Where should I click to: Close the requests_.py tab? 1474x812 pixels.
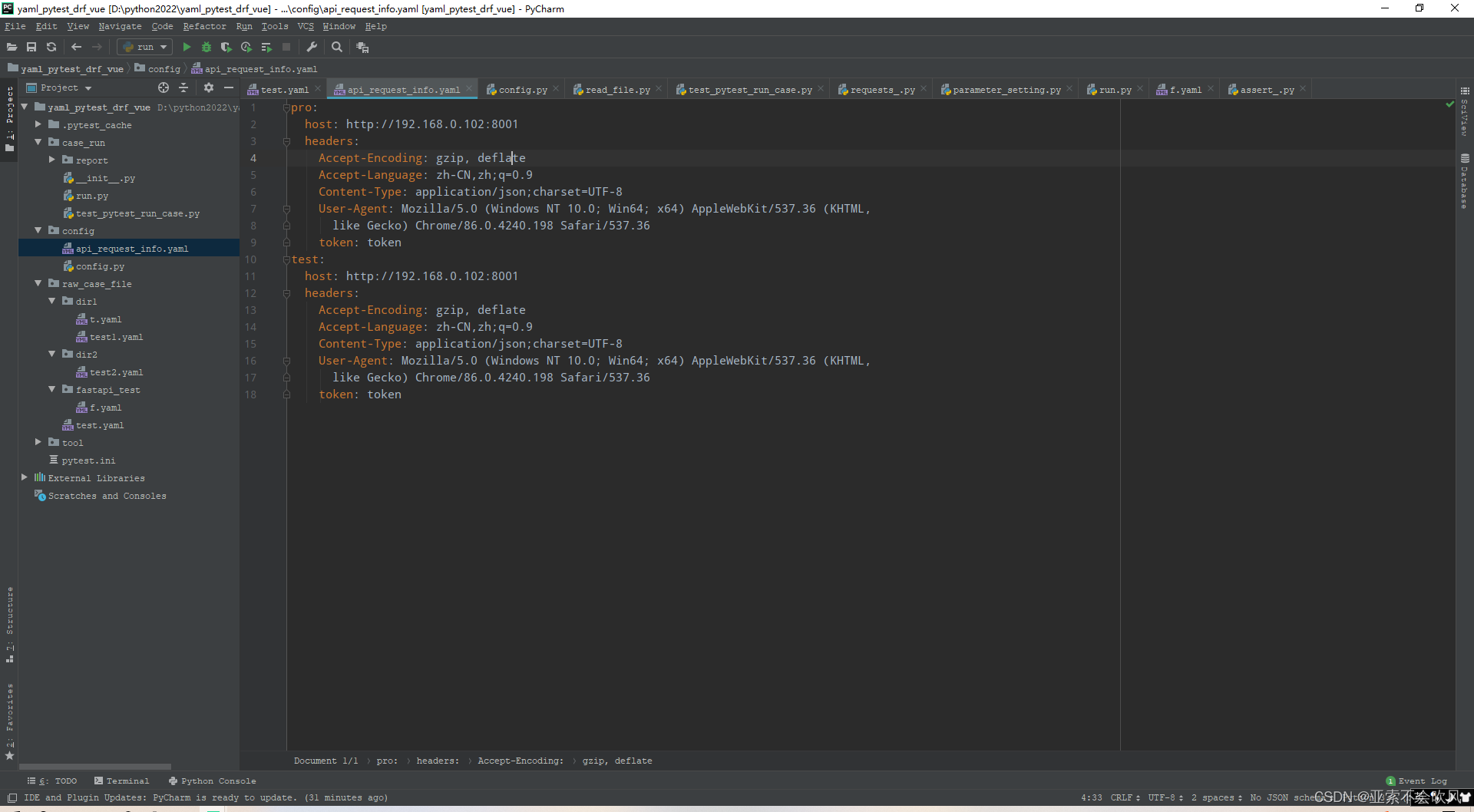click(x=924, y=89)
